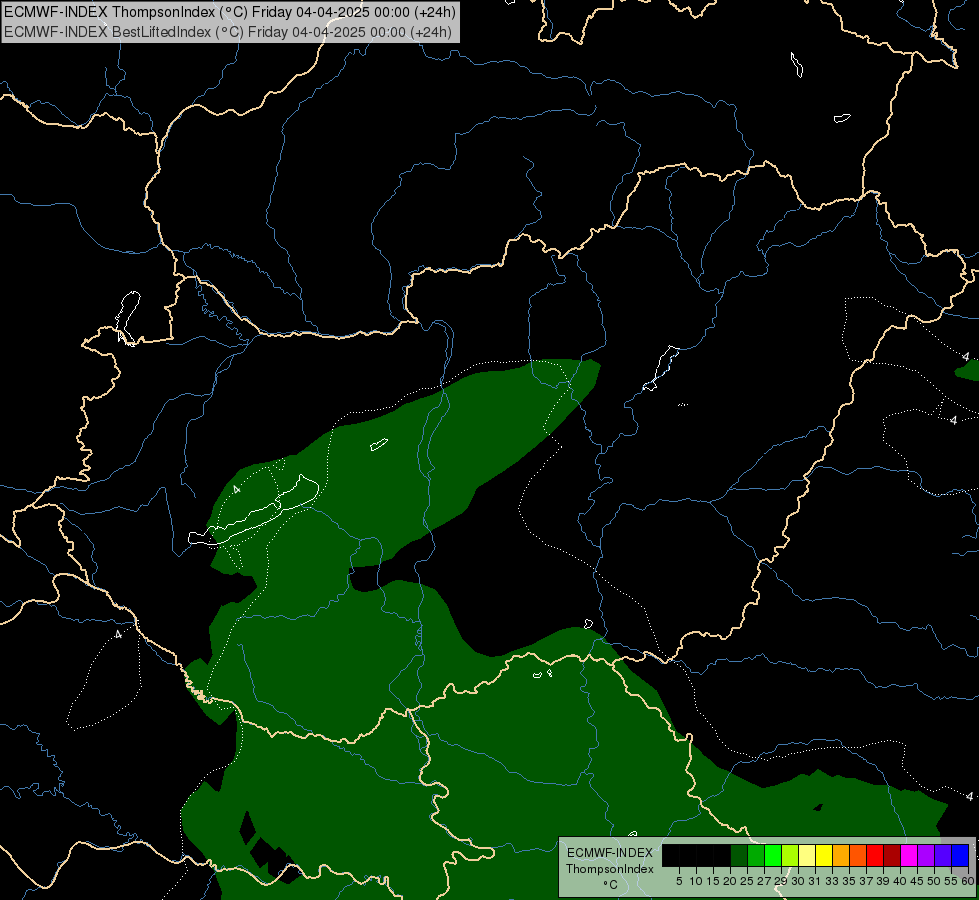This screenshot has width=979, height=900.
Task: Click legend tick value 40
Action: tap(900, 881)
